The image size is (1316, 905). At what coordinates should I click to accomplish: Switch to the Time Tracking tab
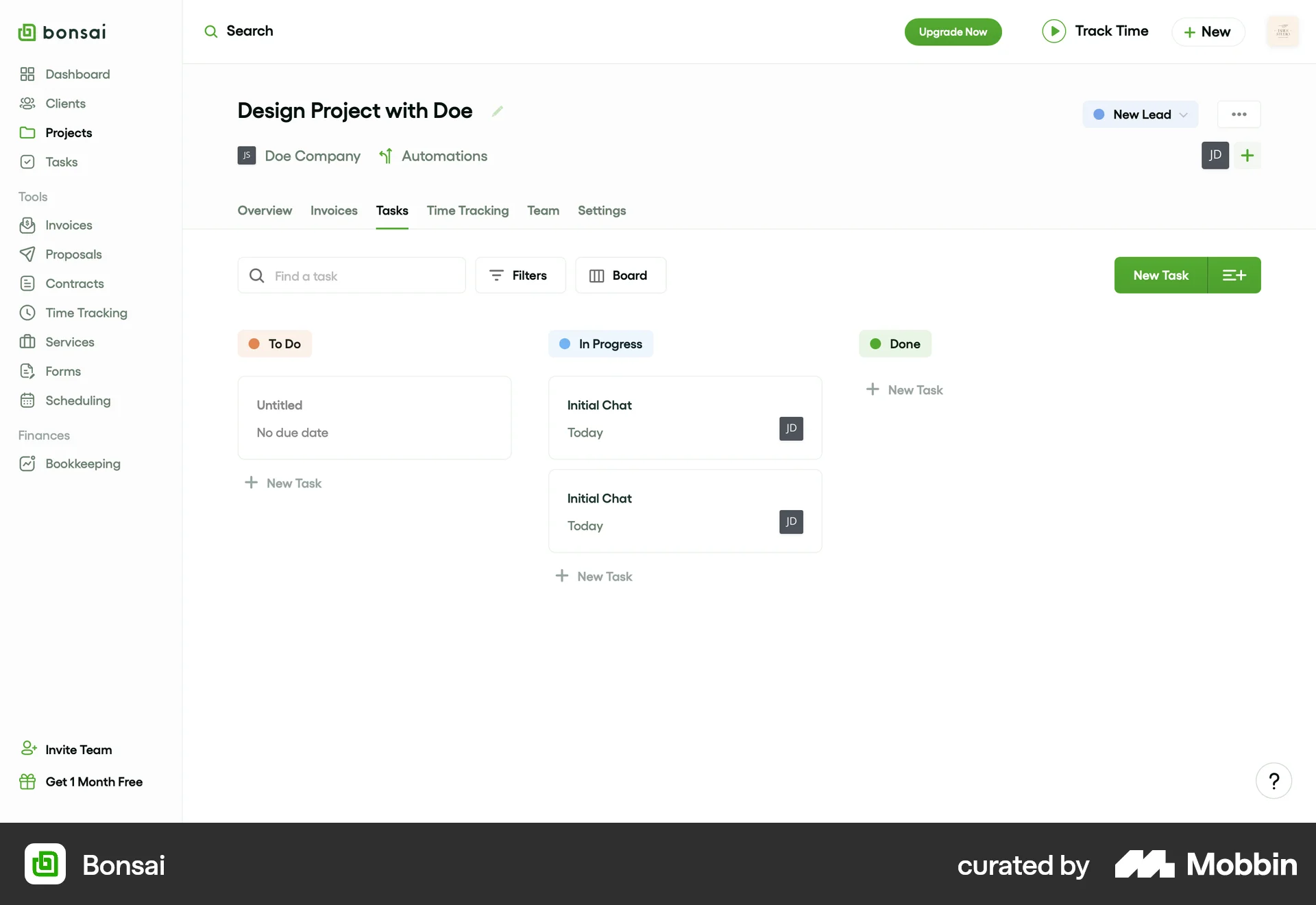pos(467,210)
